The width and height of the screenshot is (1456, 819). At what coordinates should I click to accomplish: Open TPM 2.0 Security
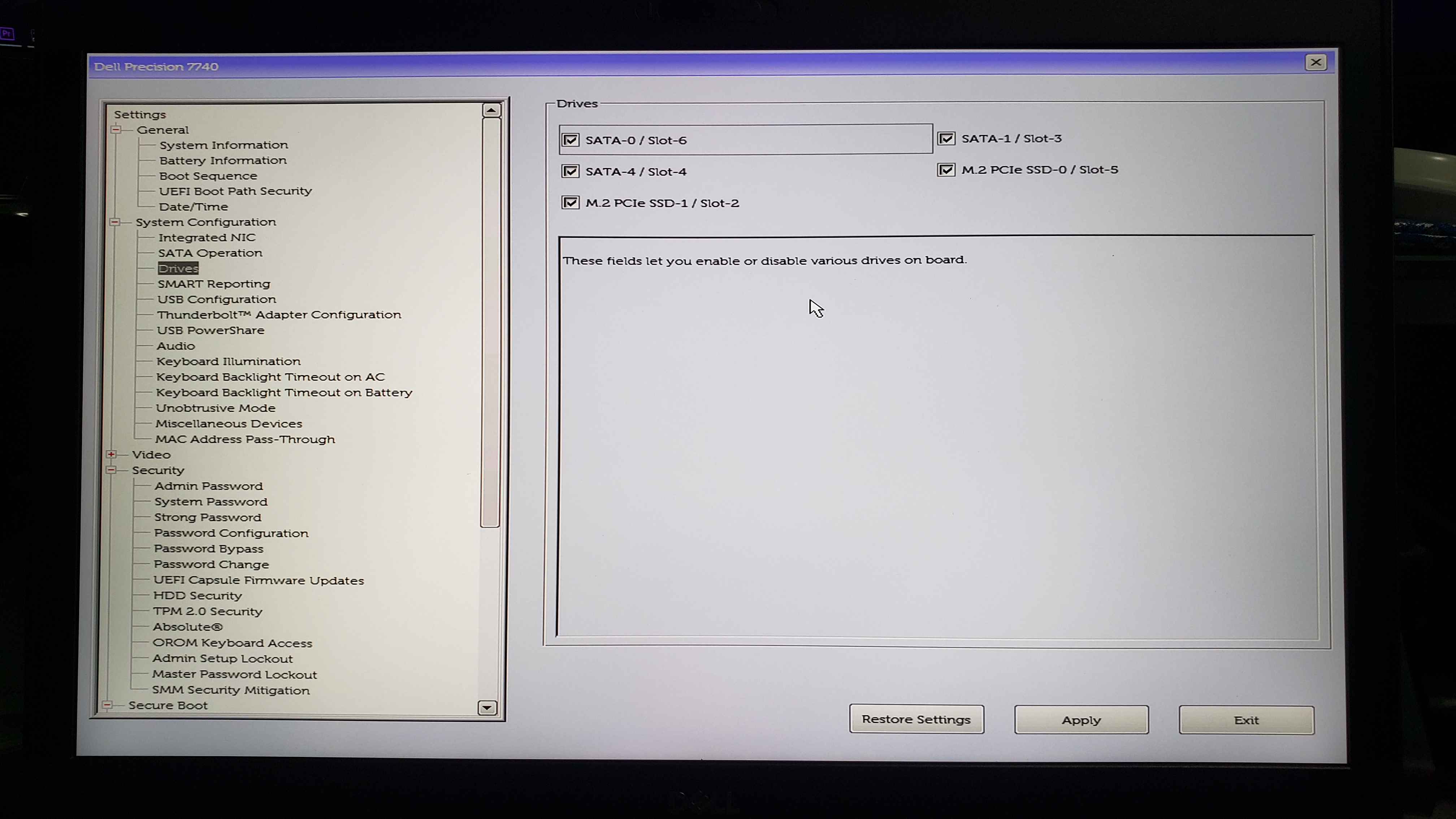pos(207,611)
